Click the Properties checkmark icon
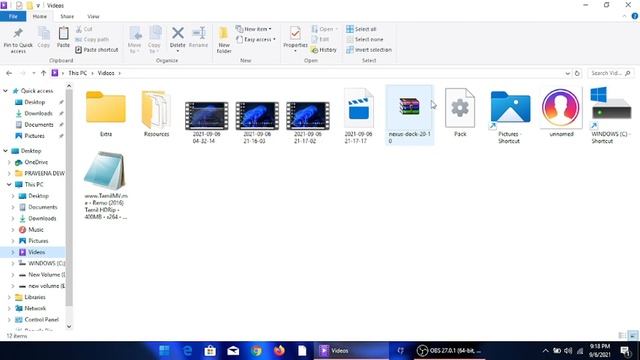 295,33
